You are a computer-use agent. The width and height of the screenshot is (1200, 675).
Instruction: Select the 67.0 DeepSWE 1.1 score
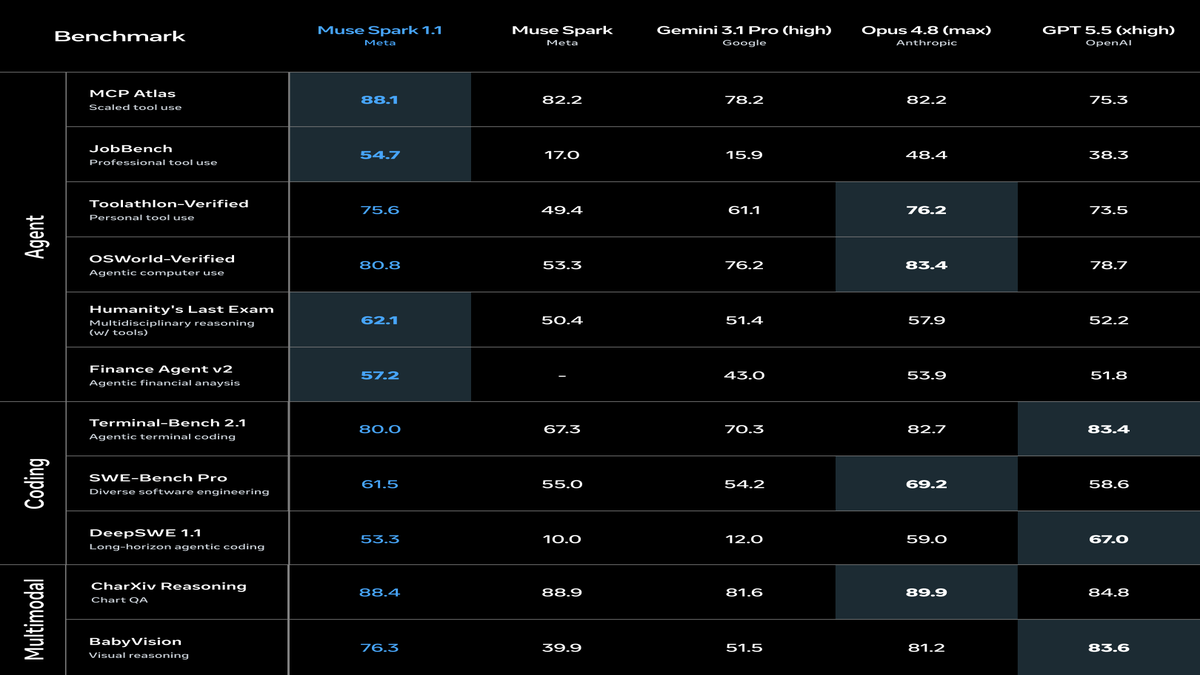point(1108,539)
